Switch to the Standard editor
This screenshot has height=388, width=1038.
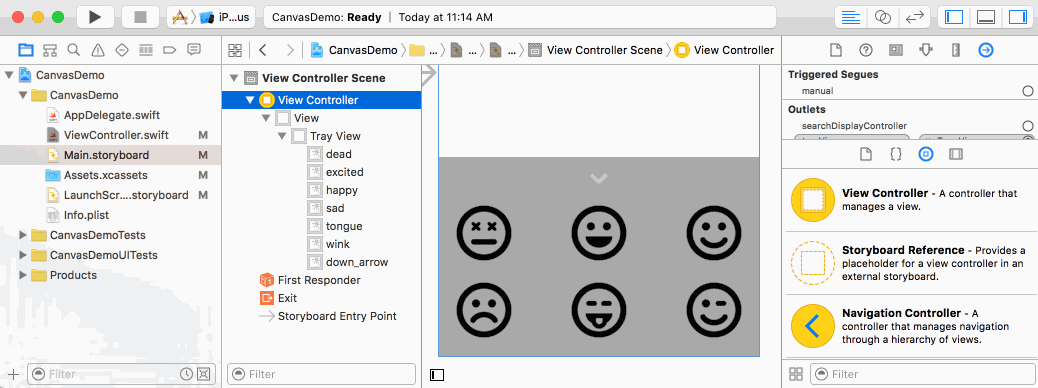tap(851, 17)
